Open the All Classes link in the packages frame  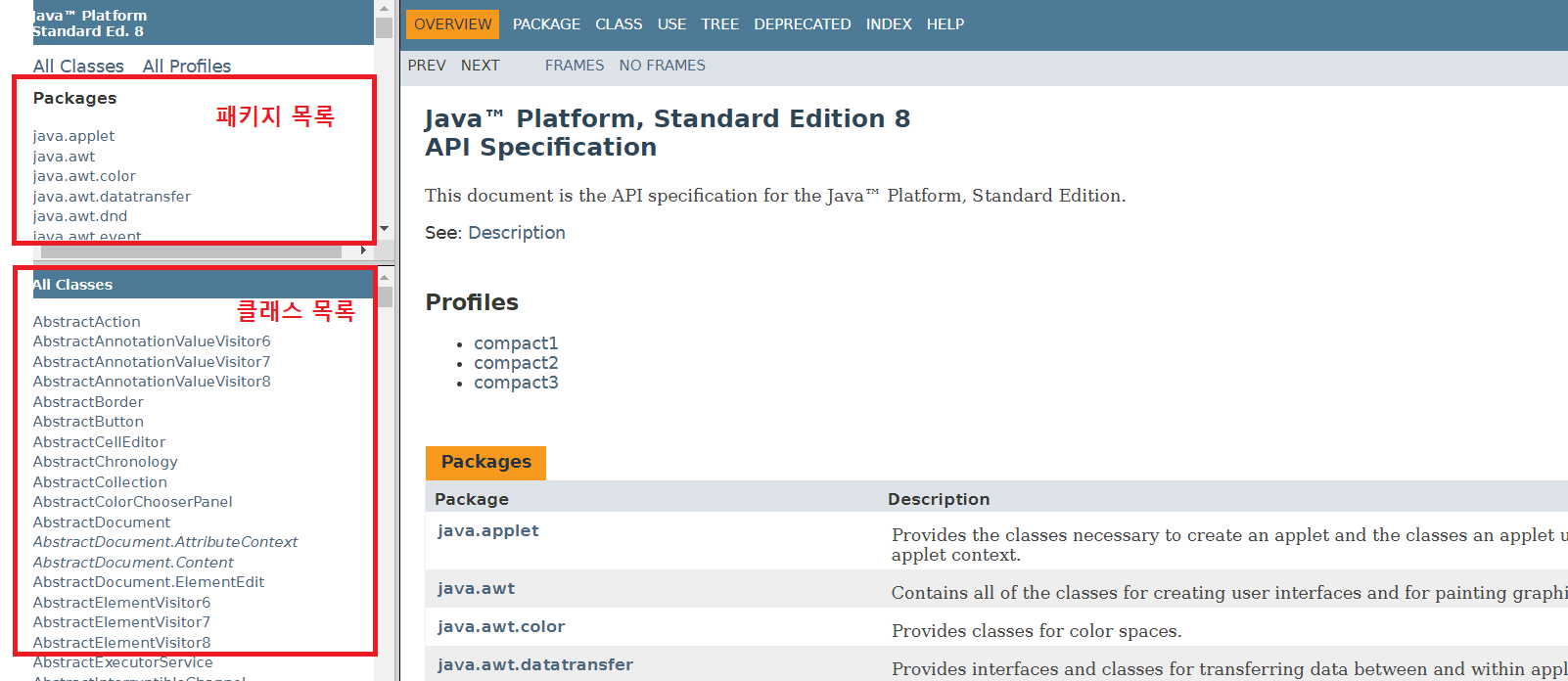pos(78,67)
